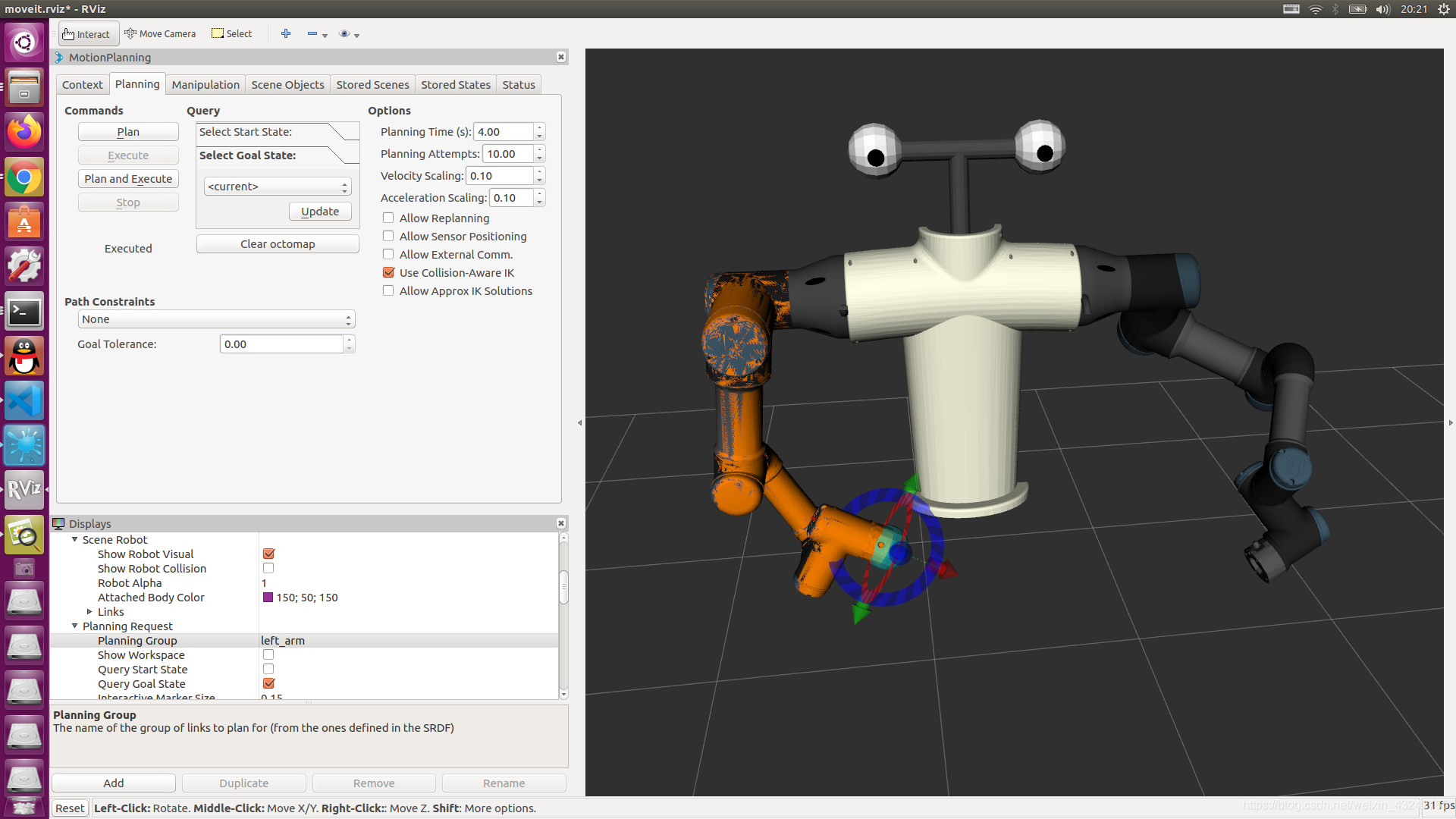Activate the Move Camera tool

coord(160,34)
